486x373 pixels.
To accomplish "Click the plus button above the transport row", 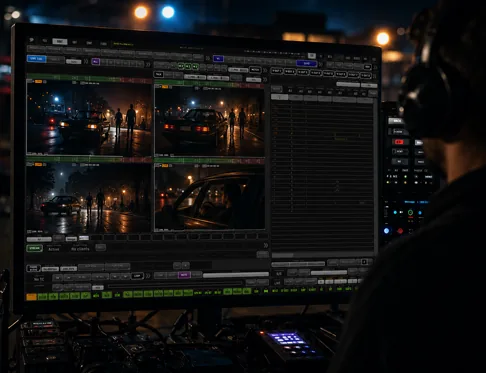I will (186, 265).
